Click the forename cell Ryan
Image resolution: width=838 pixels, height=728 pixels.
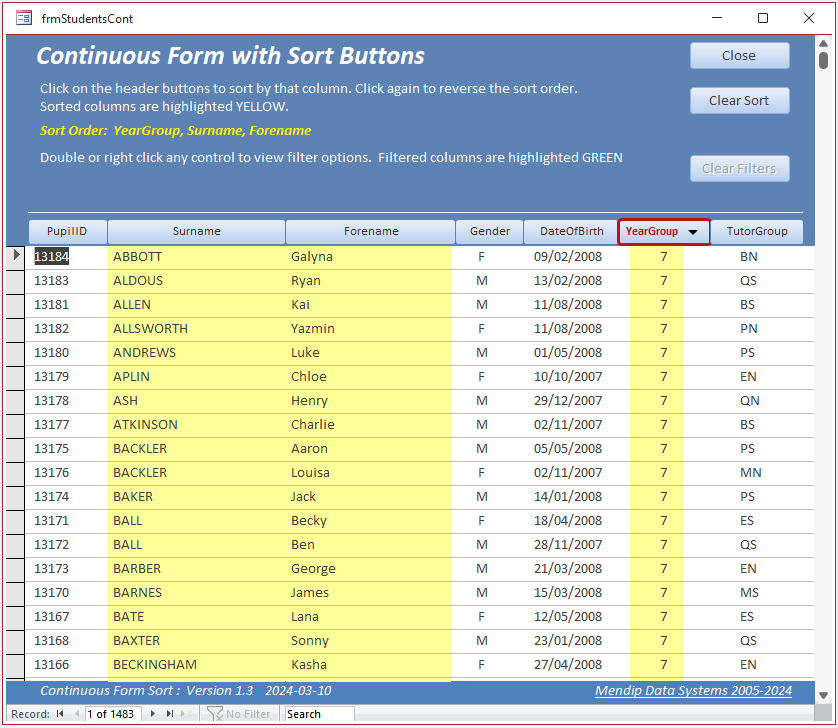point(369,281)
